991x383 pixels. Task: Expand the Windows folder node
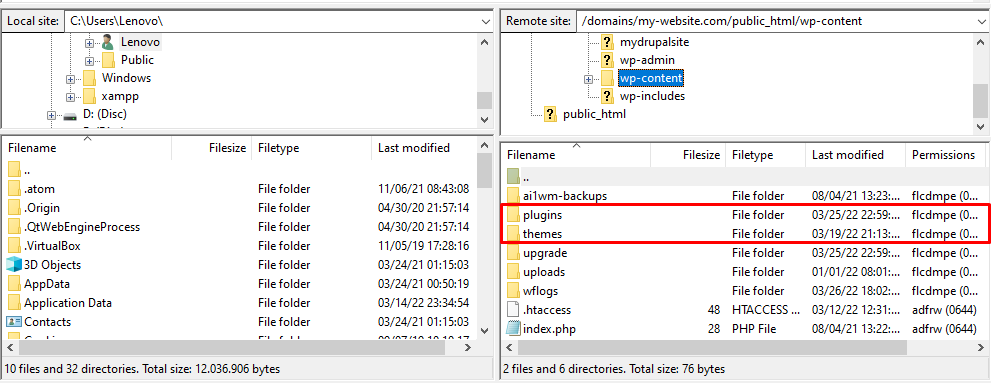[71, 79]
